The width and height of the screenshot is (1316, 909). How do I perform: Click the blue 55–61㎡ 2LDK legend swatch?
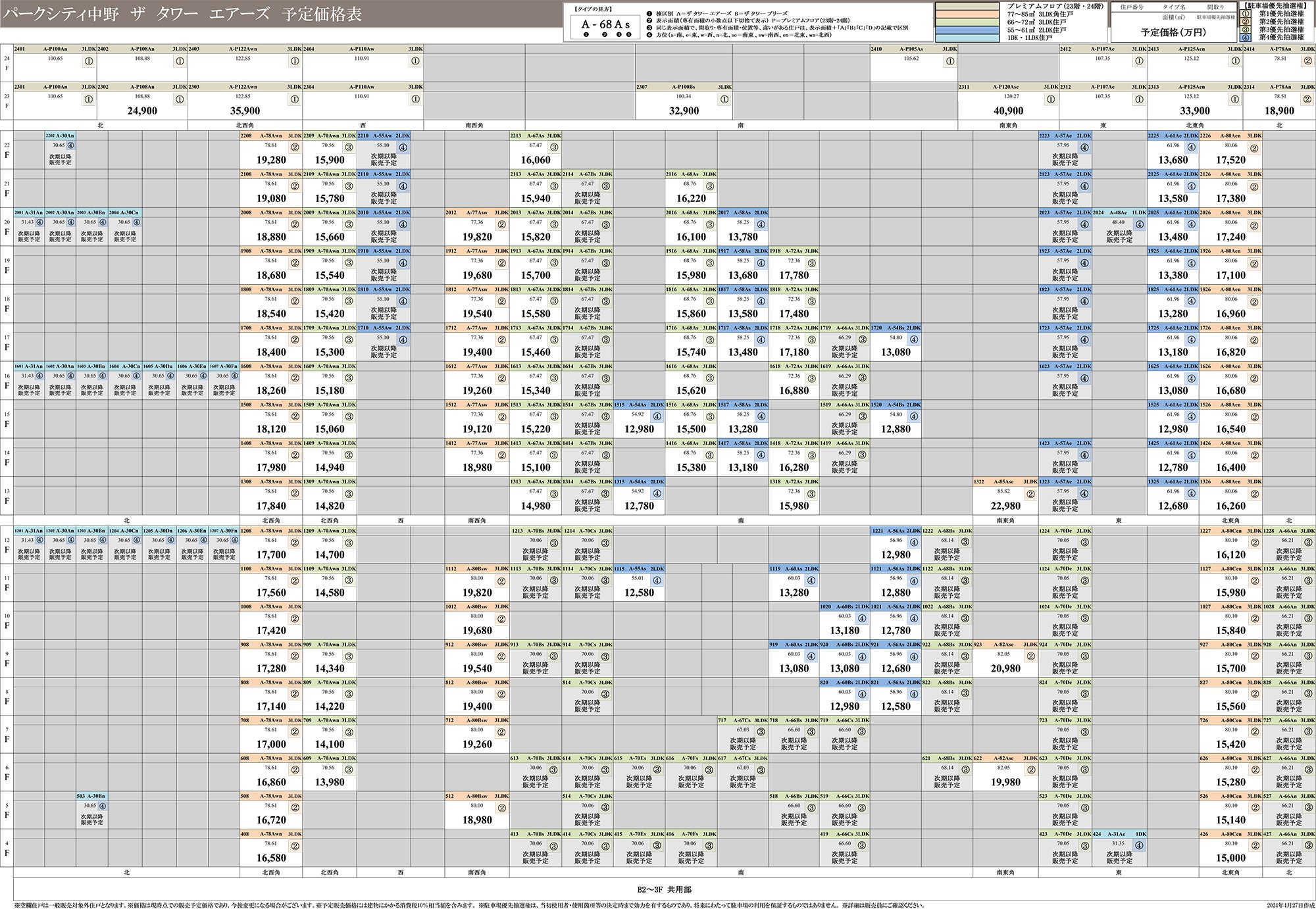coord(969,30)
